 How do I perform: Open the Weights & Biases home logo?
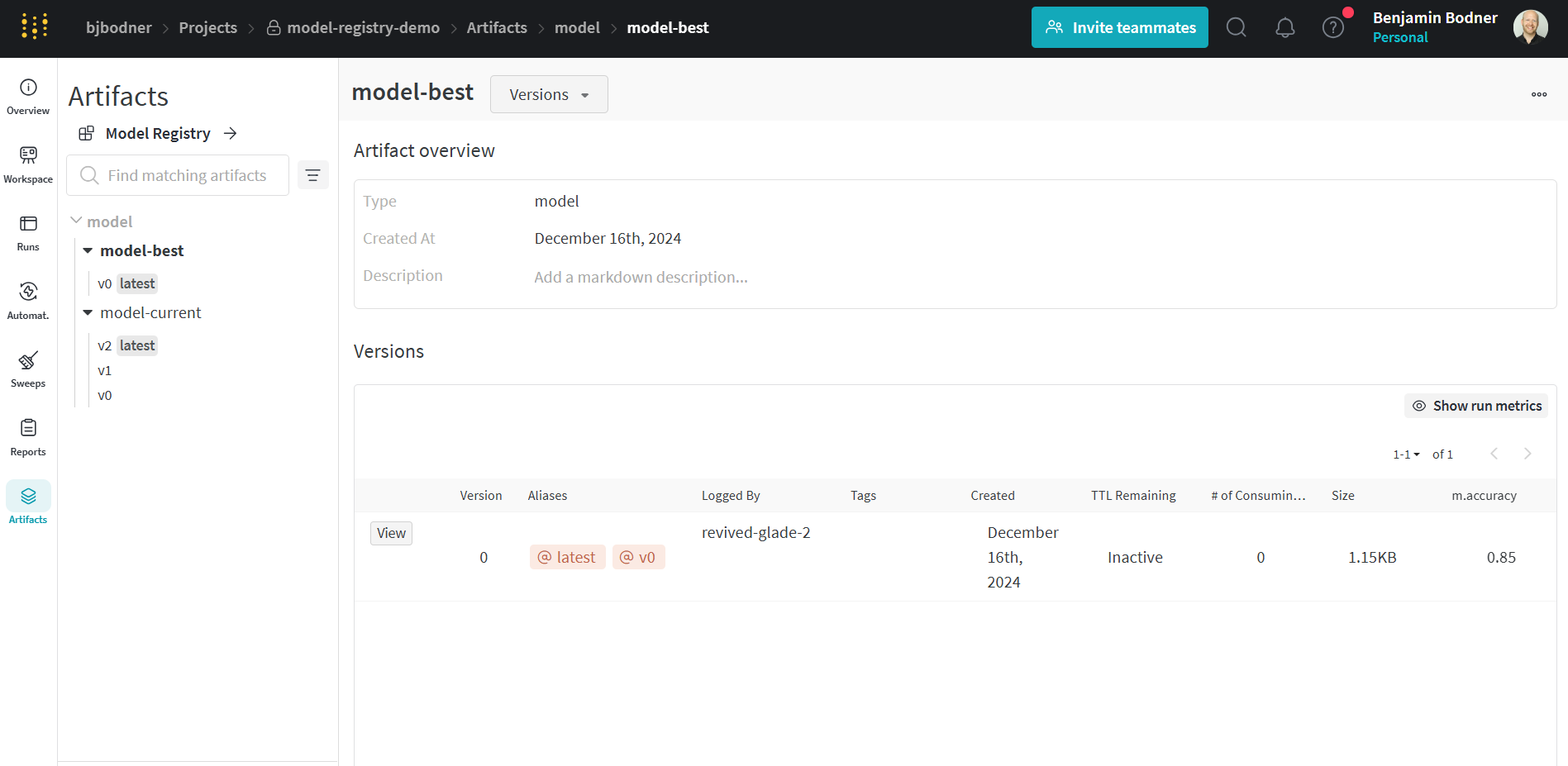point(34,26)
